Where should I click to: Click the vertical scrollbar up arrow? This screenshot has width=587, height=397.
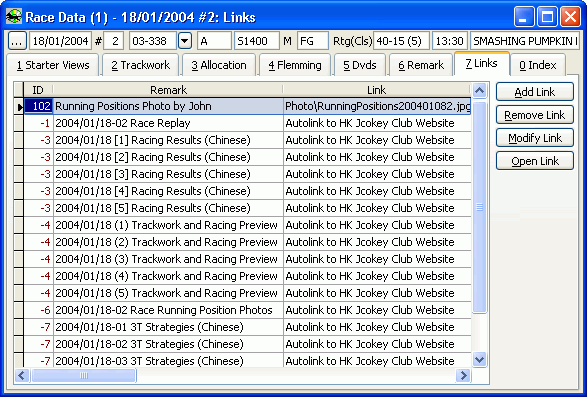pos(479,90)
